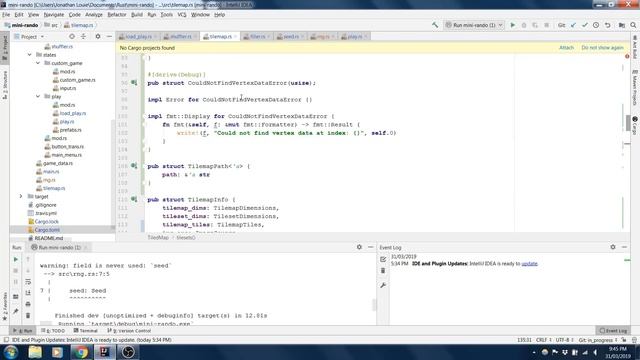640x360 pixels.
Task: Open Git branch widget in status bar
Action: (x=598, y=340)
